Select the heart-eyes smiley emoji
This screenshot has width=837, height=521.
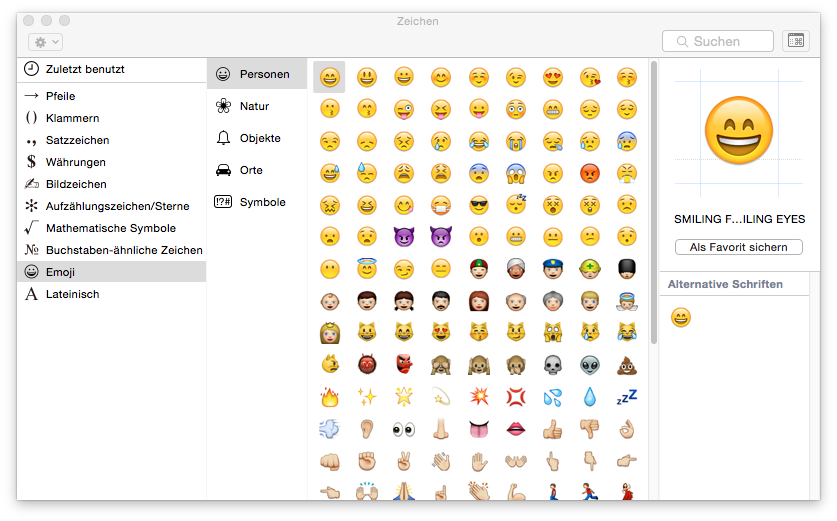click(553, 77)
